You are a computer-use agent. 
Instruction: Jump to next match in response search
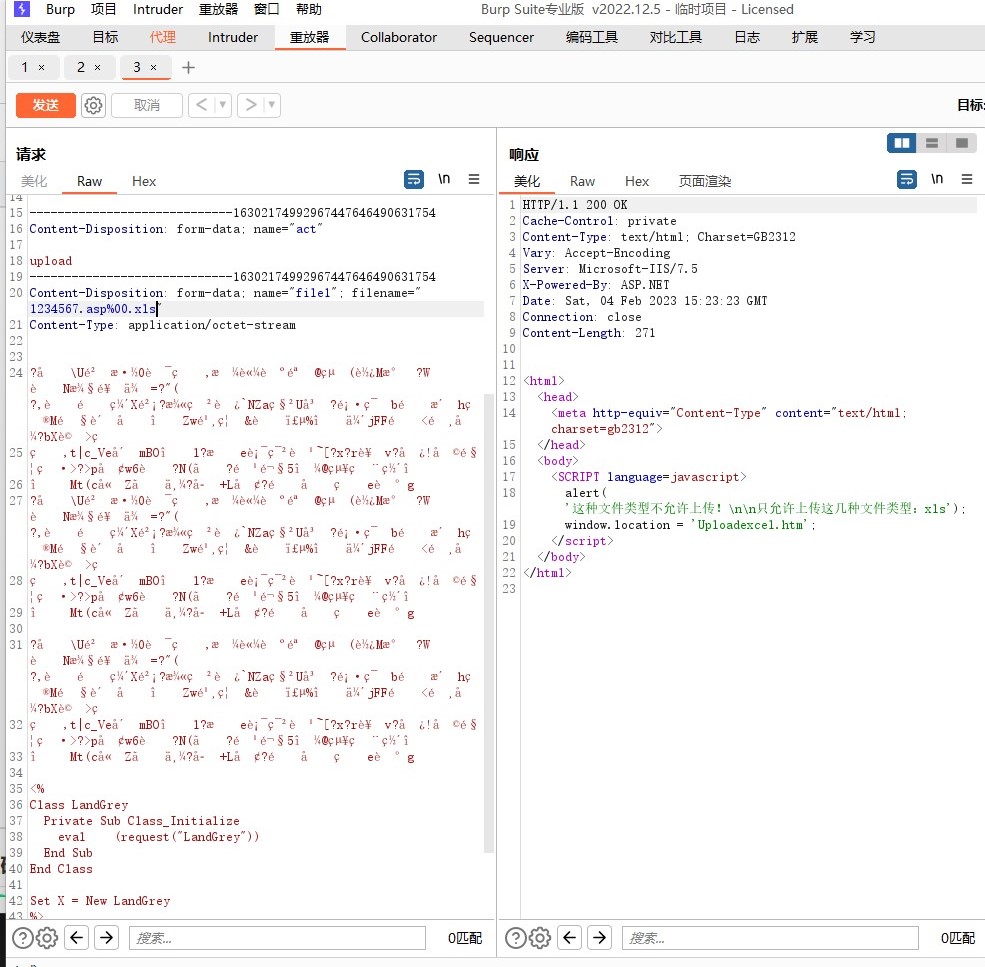point(599,938)
